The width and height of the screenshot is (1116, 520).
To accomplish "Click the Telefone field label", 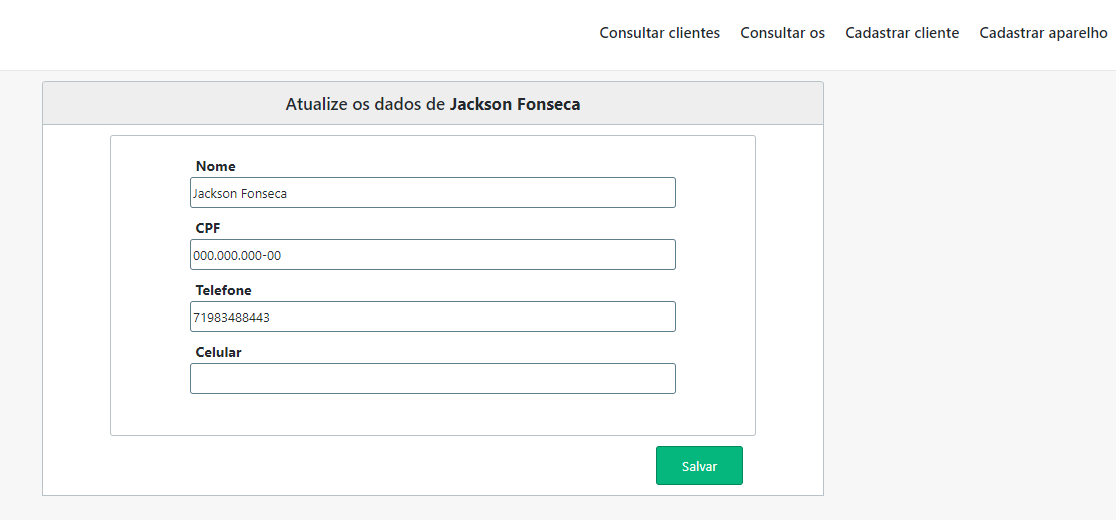I will [223, 290].
